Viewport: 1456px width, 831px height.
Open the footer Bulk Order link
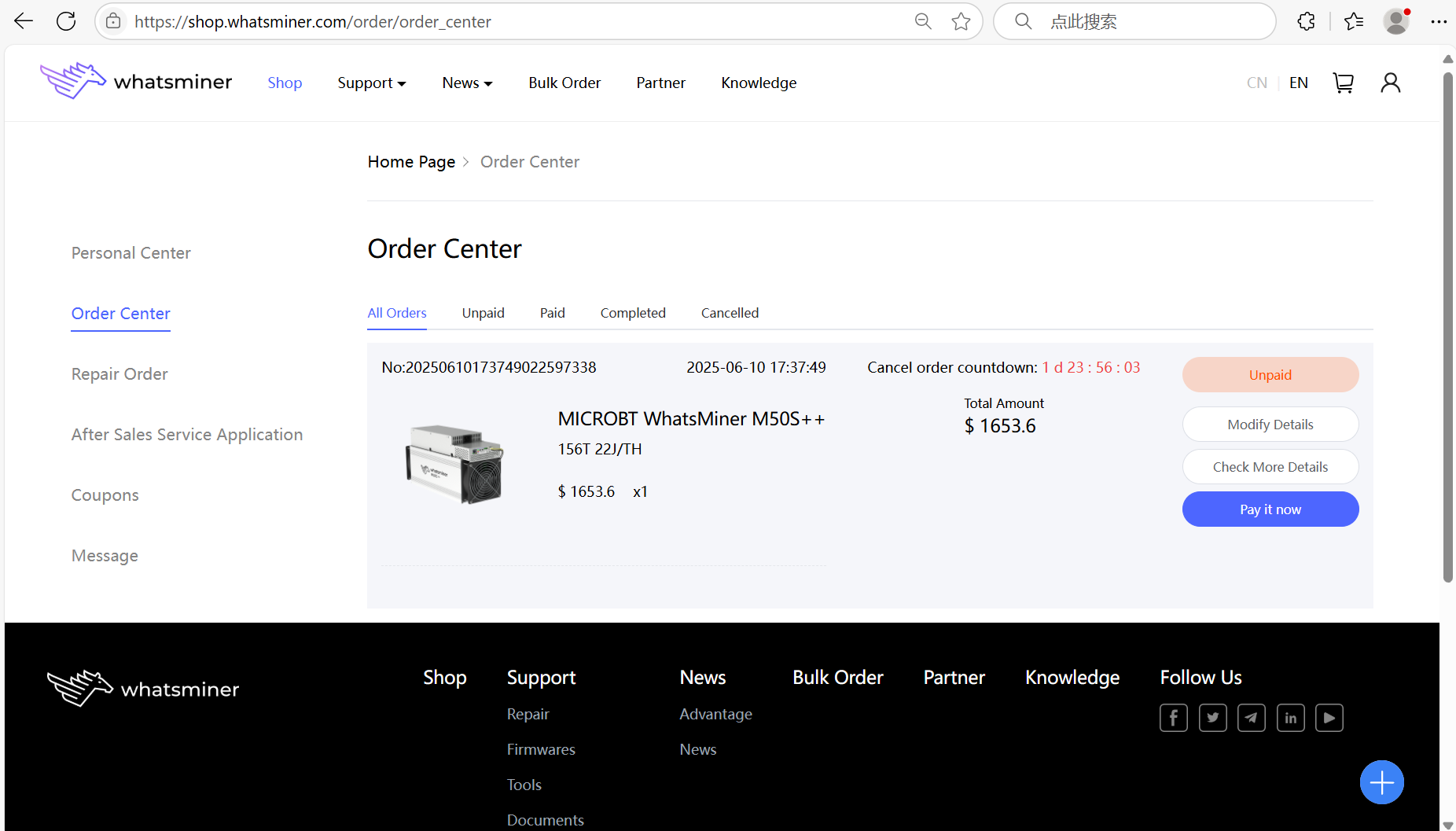pyautogui.click(x=838, y=678)
